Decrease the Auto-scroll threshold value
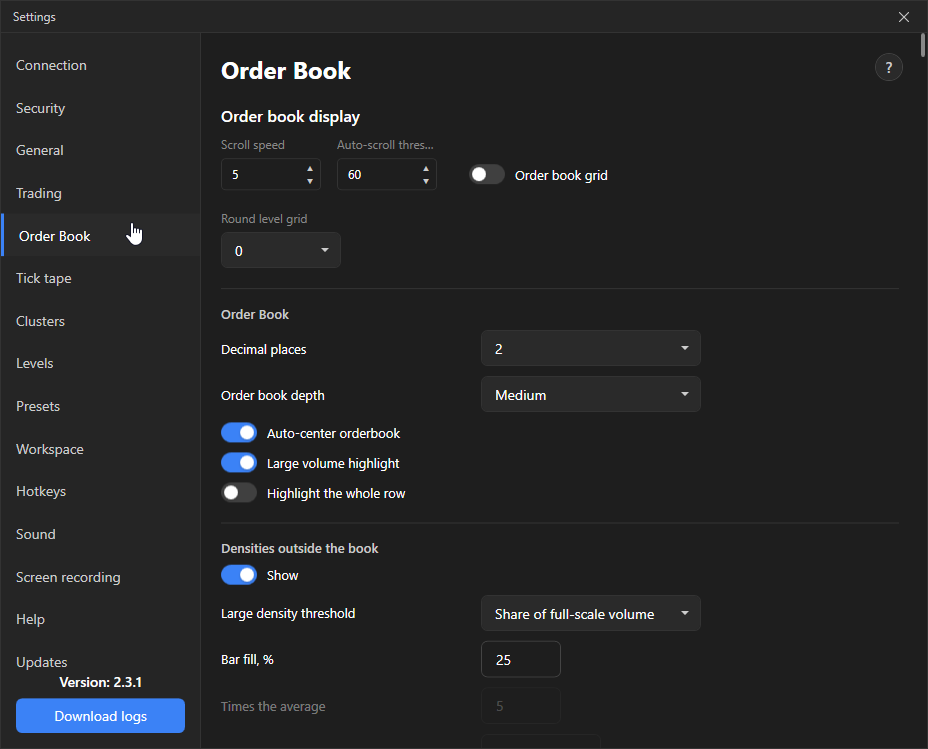928x749 pixels. tap(426, 181)
